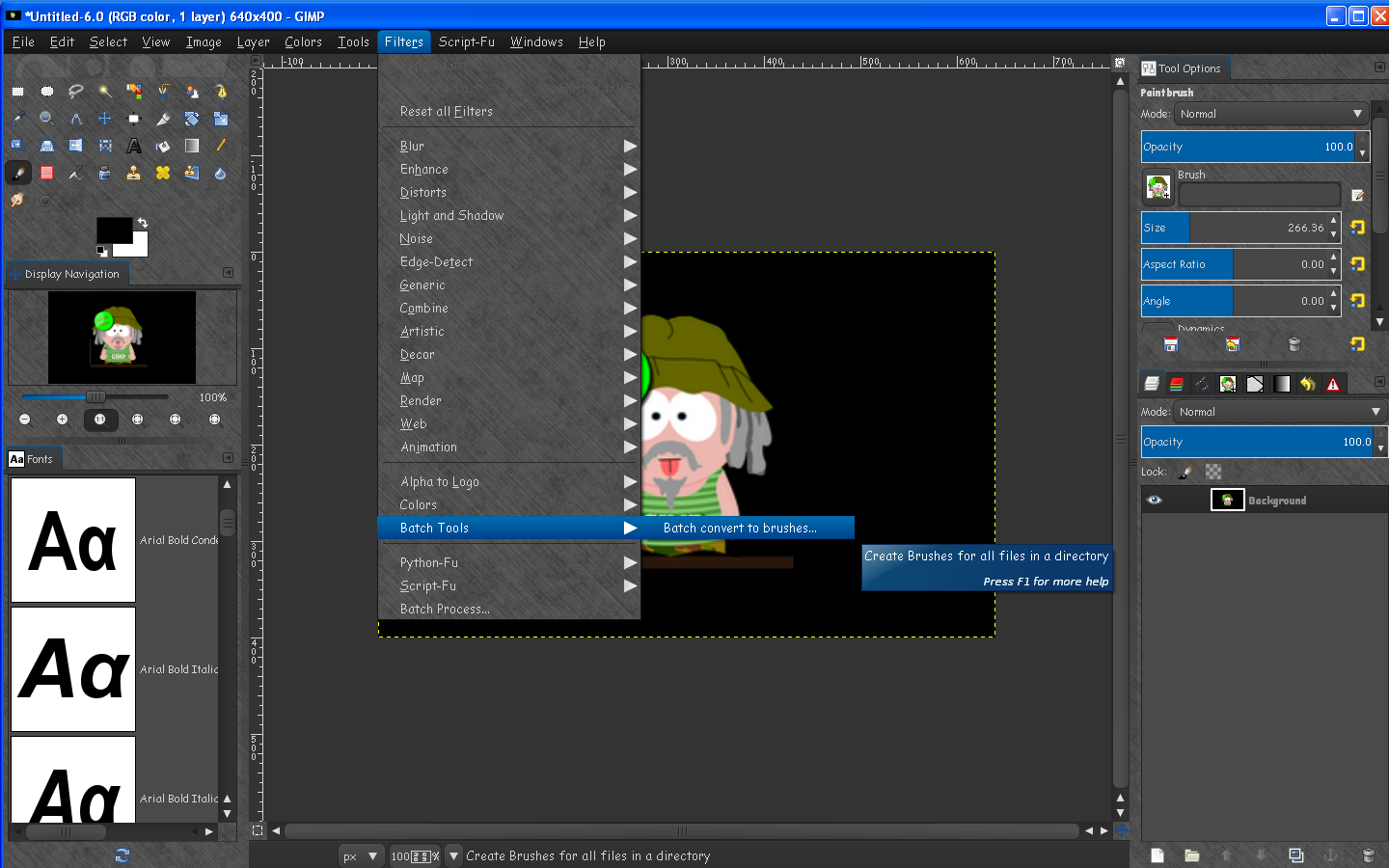Click Batch convert to brushes menu entry
1389x868 pixels.
point(740,528)
